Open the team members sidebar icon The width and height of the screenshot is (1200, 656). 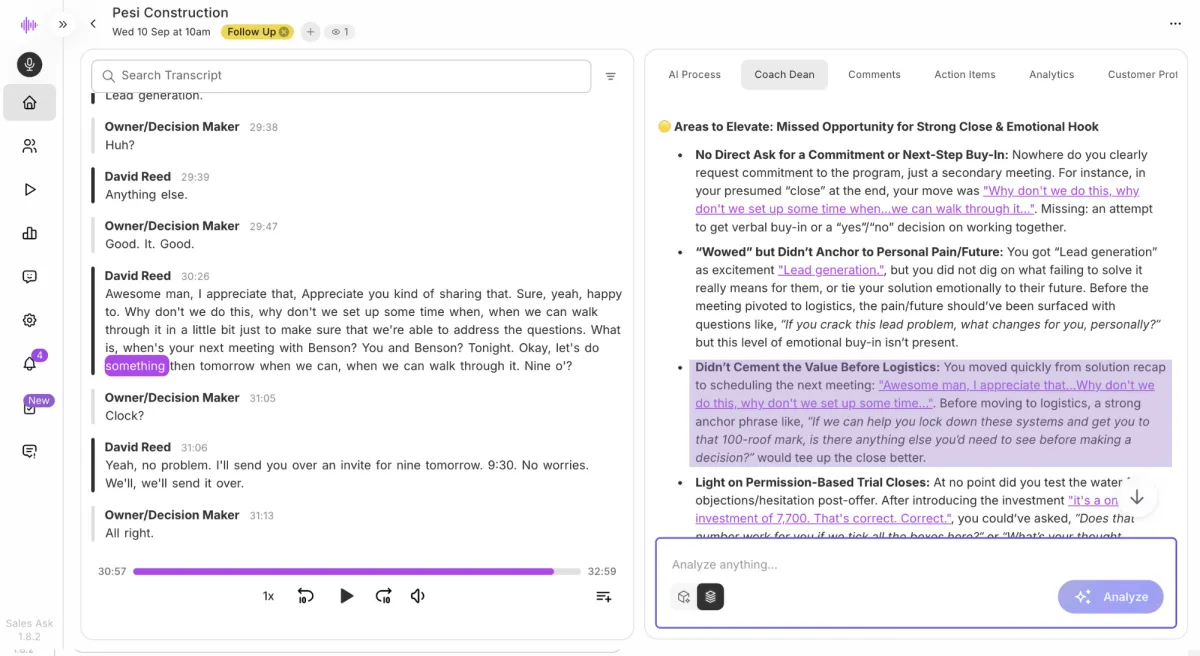29,146
